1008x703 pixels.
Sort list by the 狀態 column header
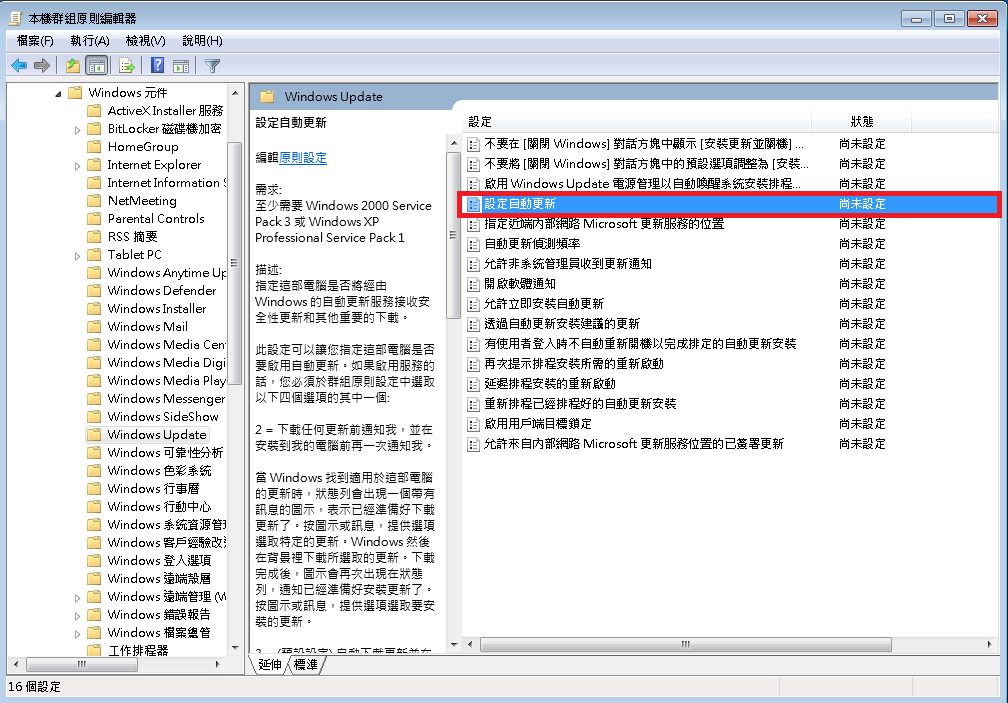pos(862,121)
